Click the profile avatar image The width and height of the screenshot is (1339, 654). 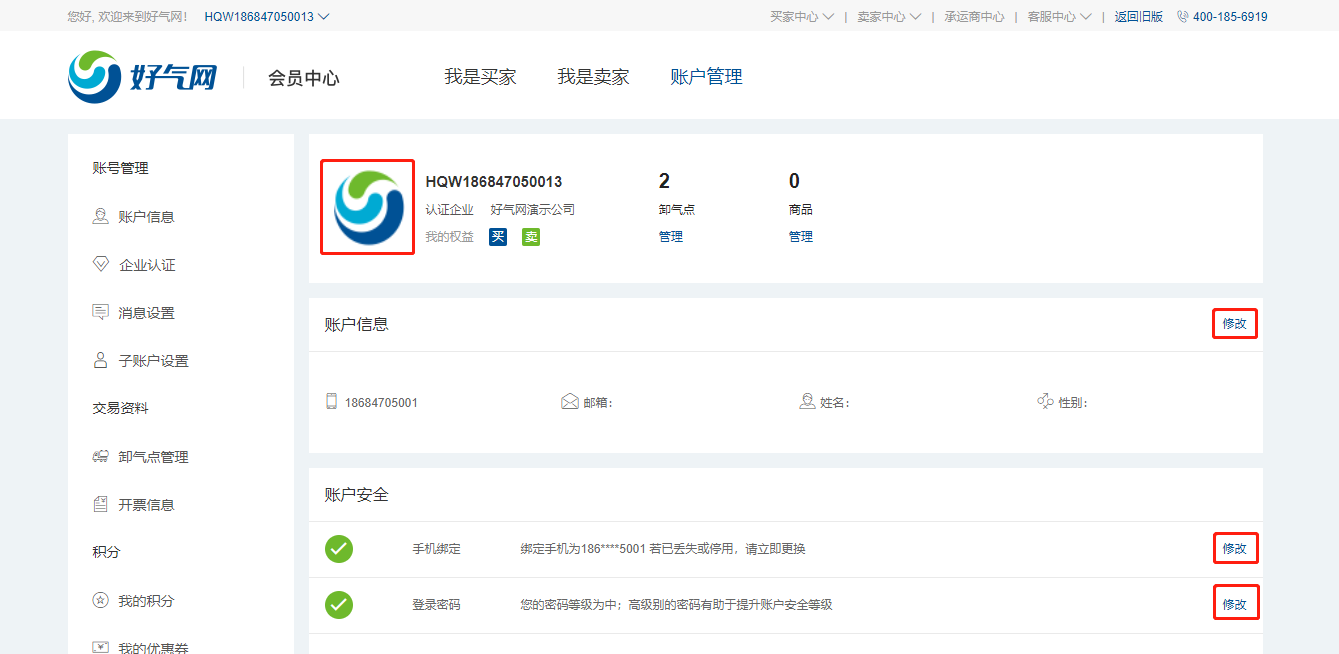[x=367, y=208]
